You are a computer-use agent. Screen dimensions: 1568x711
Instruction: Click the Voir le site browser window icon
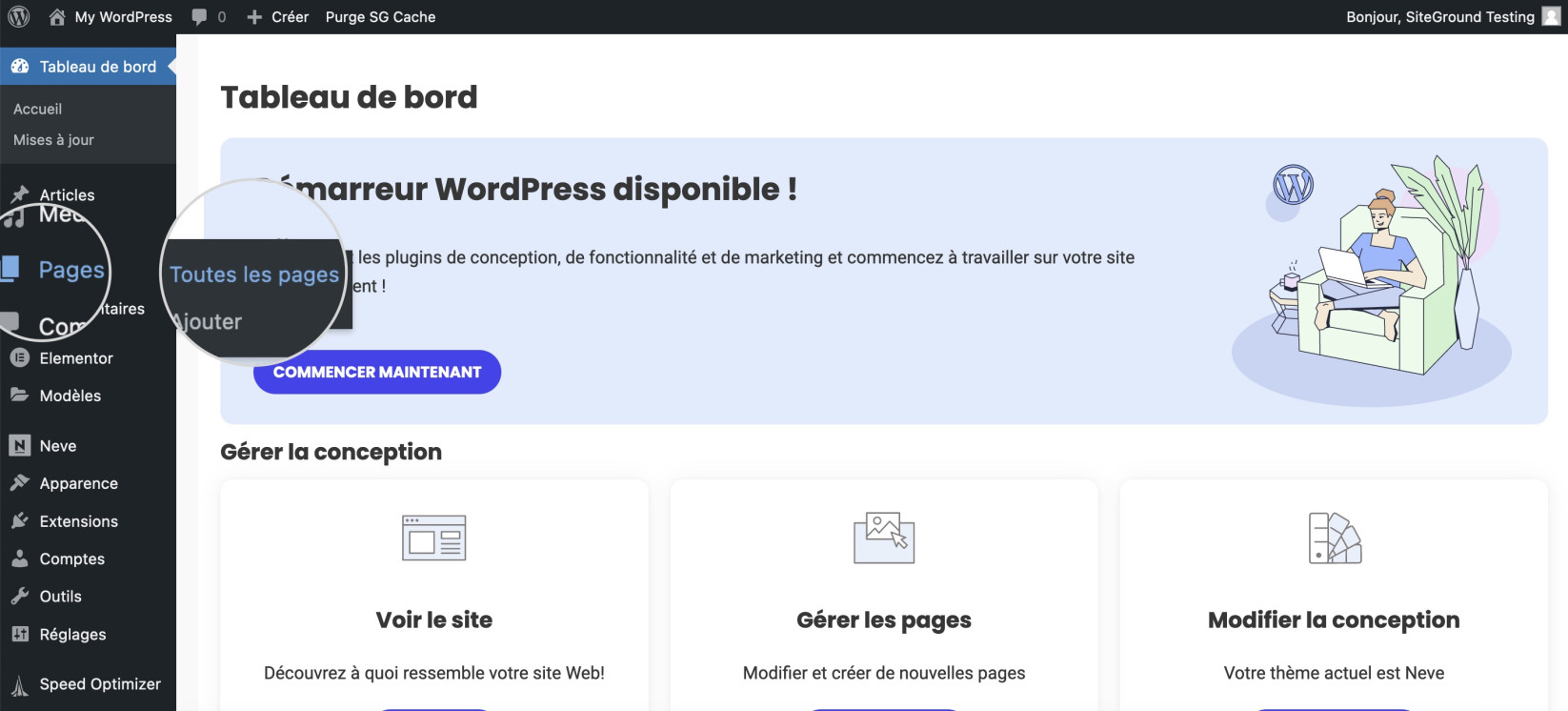[x=434, y=538]
